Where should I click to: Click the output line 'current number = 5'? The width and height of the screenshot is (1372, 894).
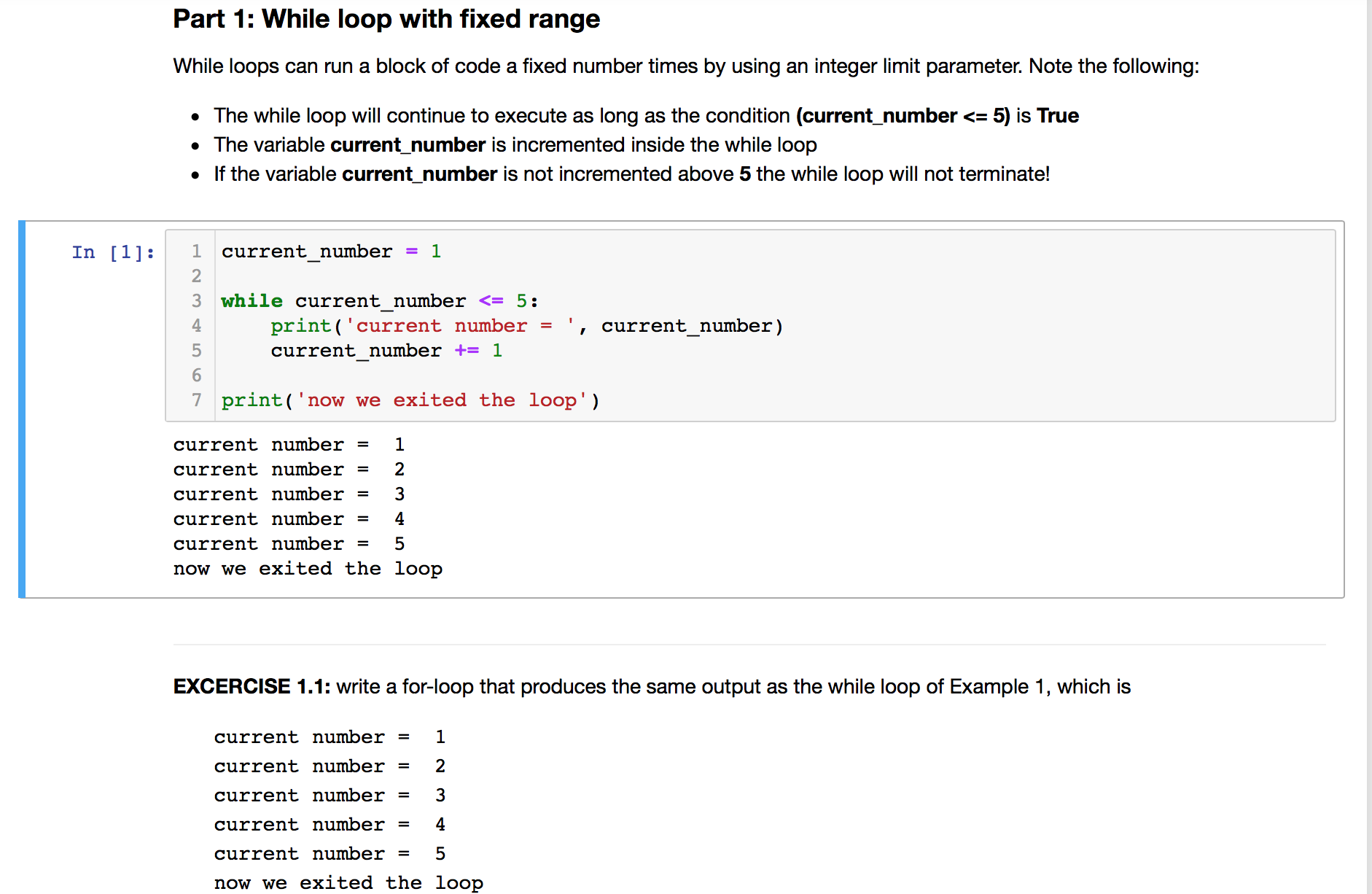[x=288, y=543]
